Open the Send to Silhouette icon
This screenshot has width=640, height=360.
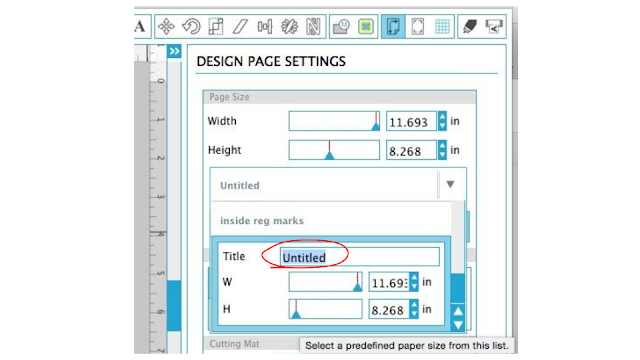pyautogui.click(x=494, y=27)
